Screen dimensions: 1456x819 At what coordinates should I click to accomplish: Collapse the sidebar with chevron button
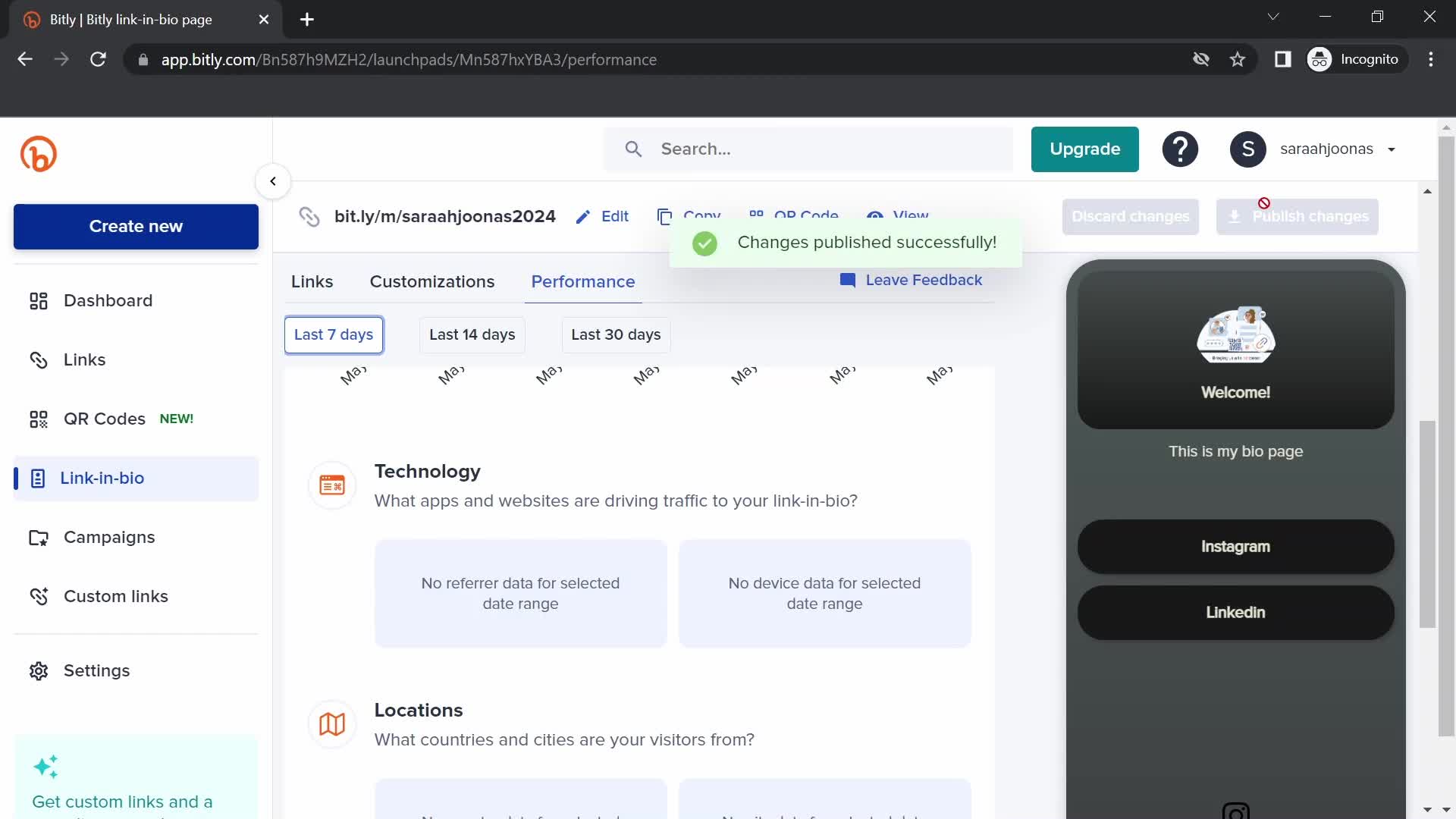(x=273, y=181)
